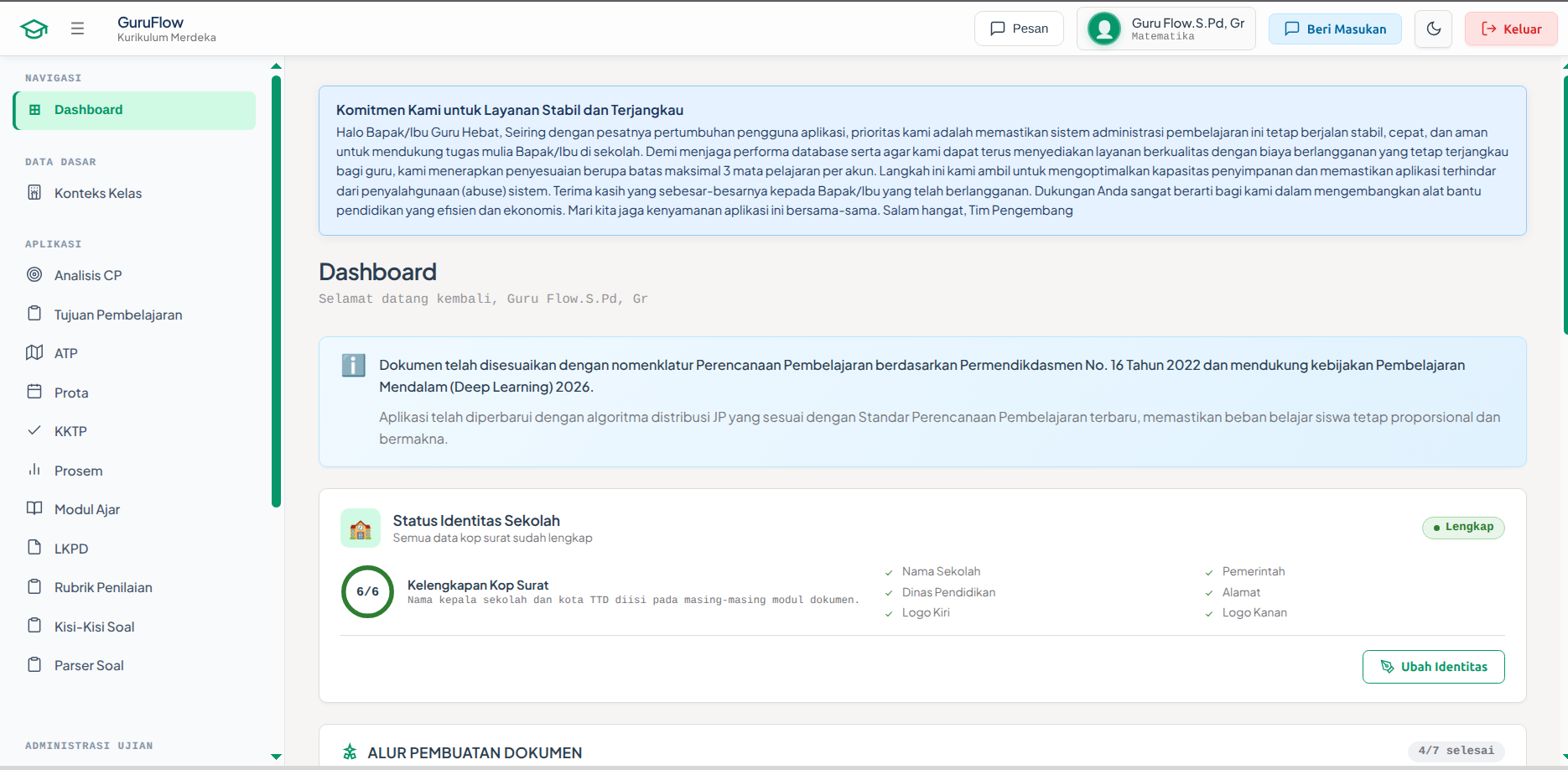Click the Parser Soal clipboard icon
This screenshot has width=1568, height=770.
[34, 664]
